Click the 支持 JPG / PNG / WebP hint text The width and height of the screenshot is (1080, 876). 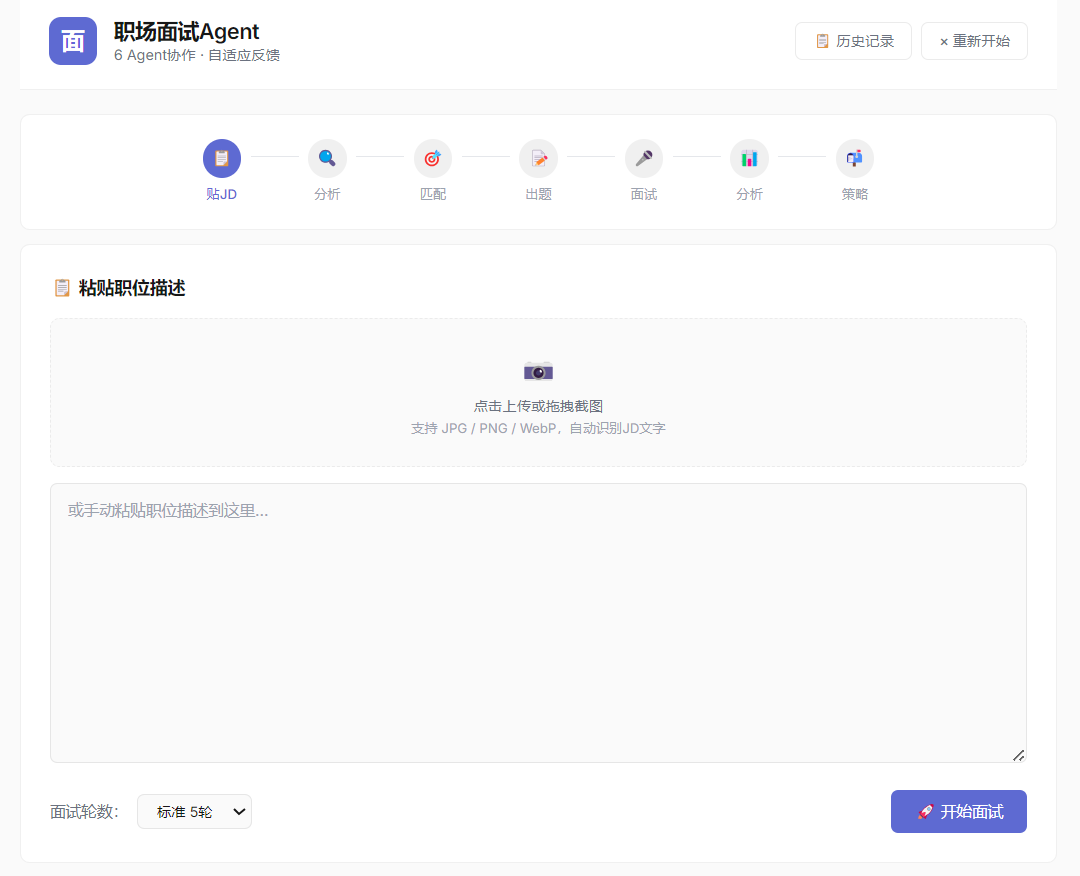point(539,428)
